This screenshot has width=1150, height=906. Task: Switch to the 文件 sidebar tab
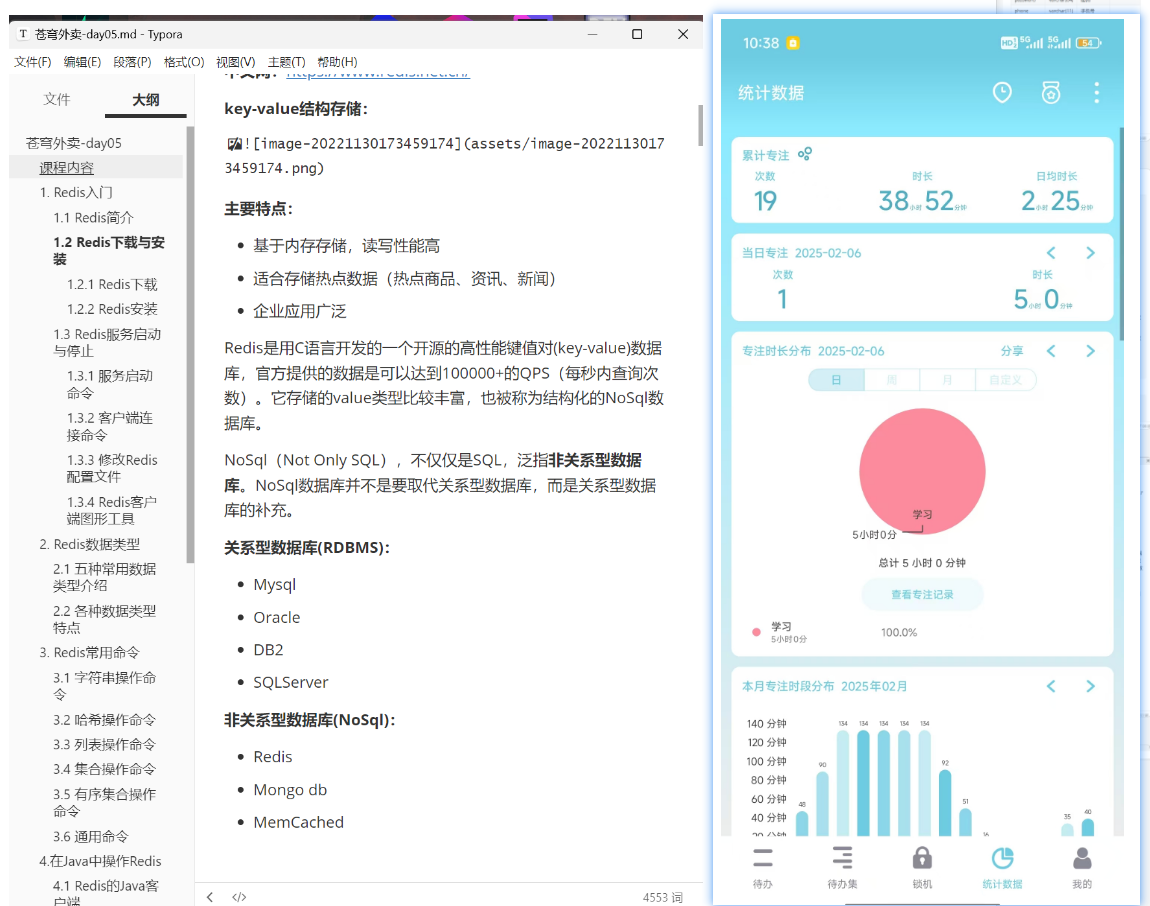click(x=56, y=99)
